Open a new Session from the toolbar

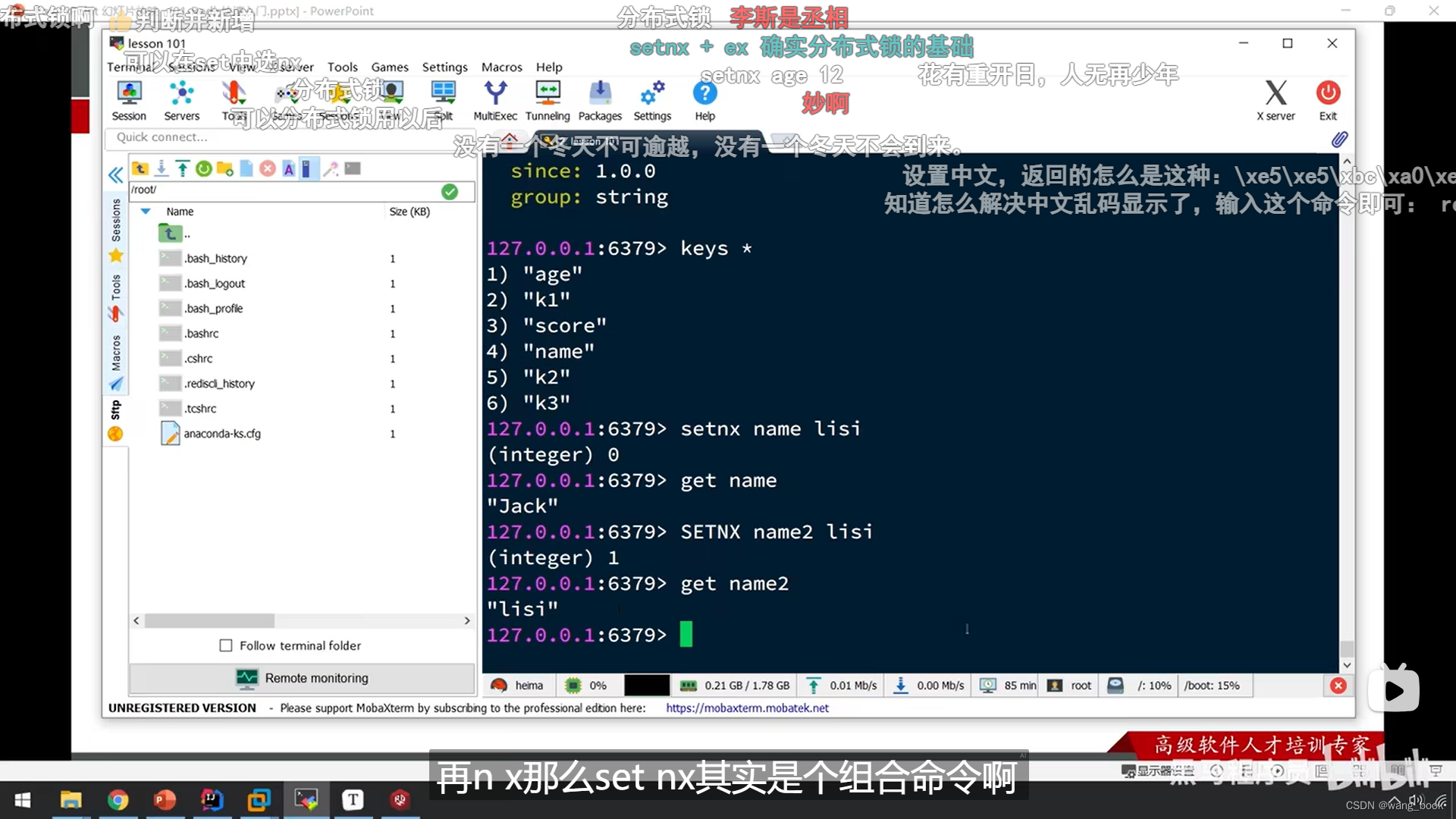[129, 99]
